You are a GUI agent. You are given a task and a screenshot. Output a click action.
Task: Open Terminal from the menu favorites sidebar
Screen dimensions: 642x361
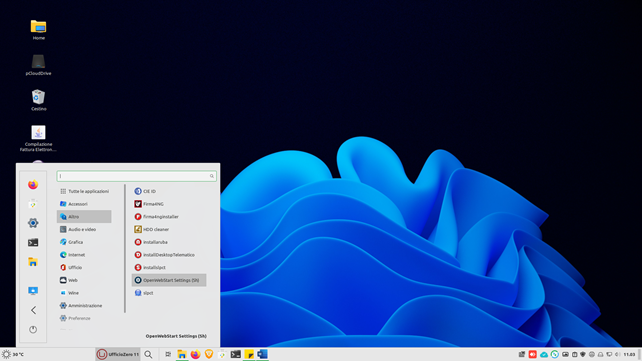coord(33,242)
